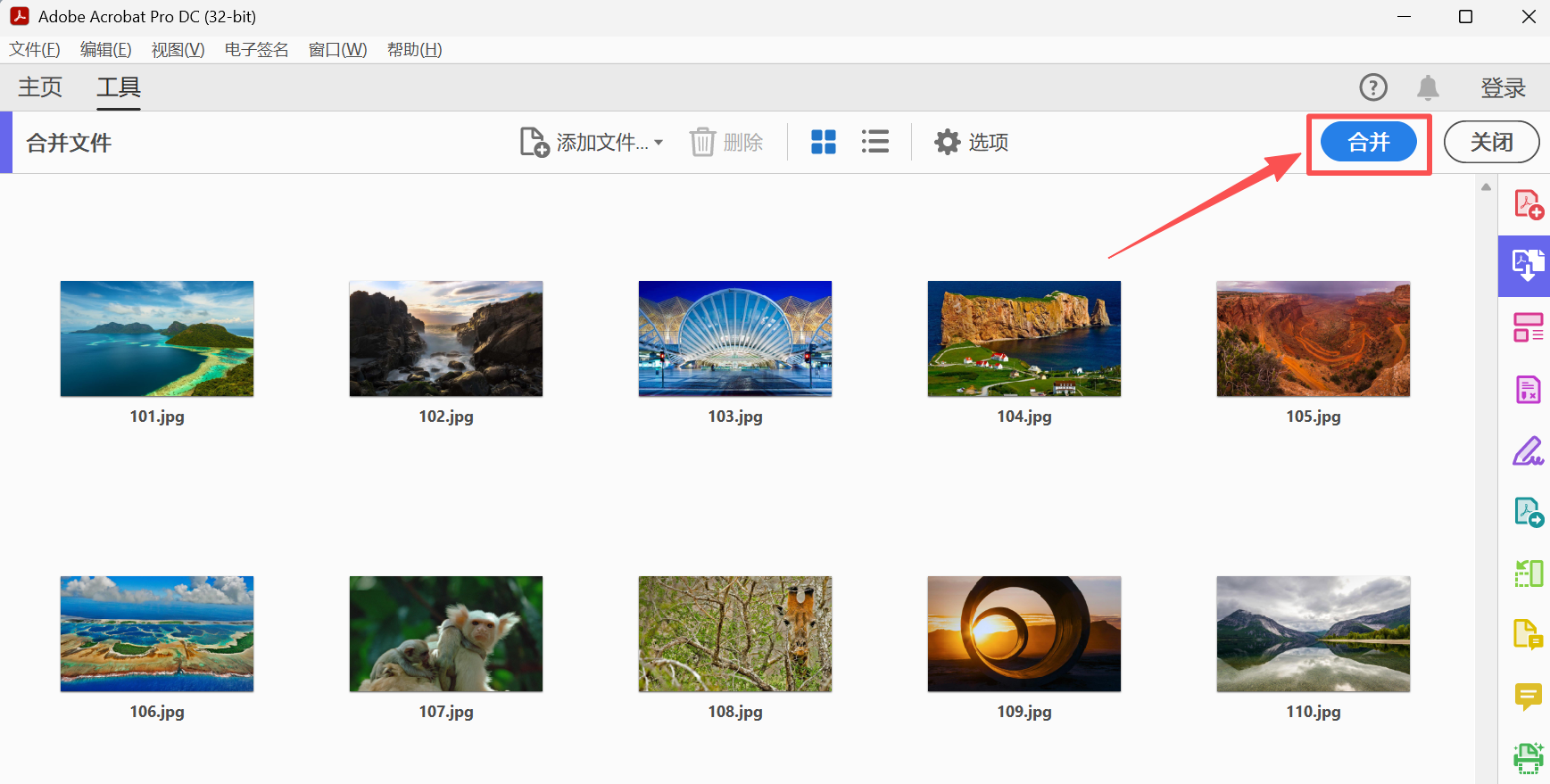Select the 104.jpg cliff thumbnail
The height and width of the screenshot is (784, 1550).
(x=1024, y=339)
